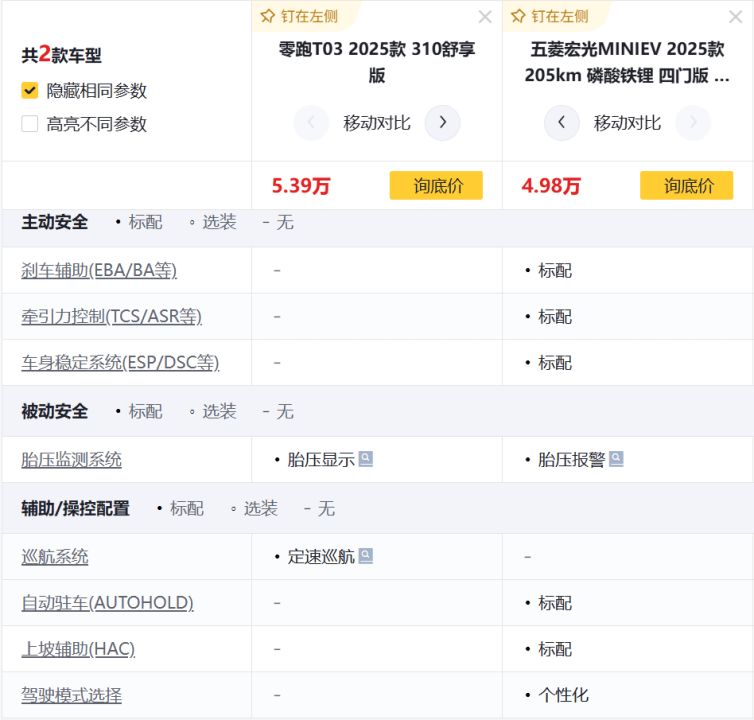Image resolution: width=754 pixels, height=720 pixels.
Task: Remove 零跑T03 from comparison
Action: [485, 17]
